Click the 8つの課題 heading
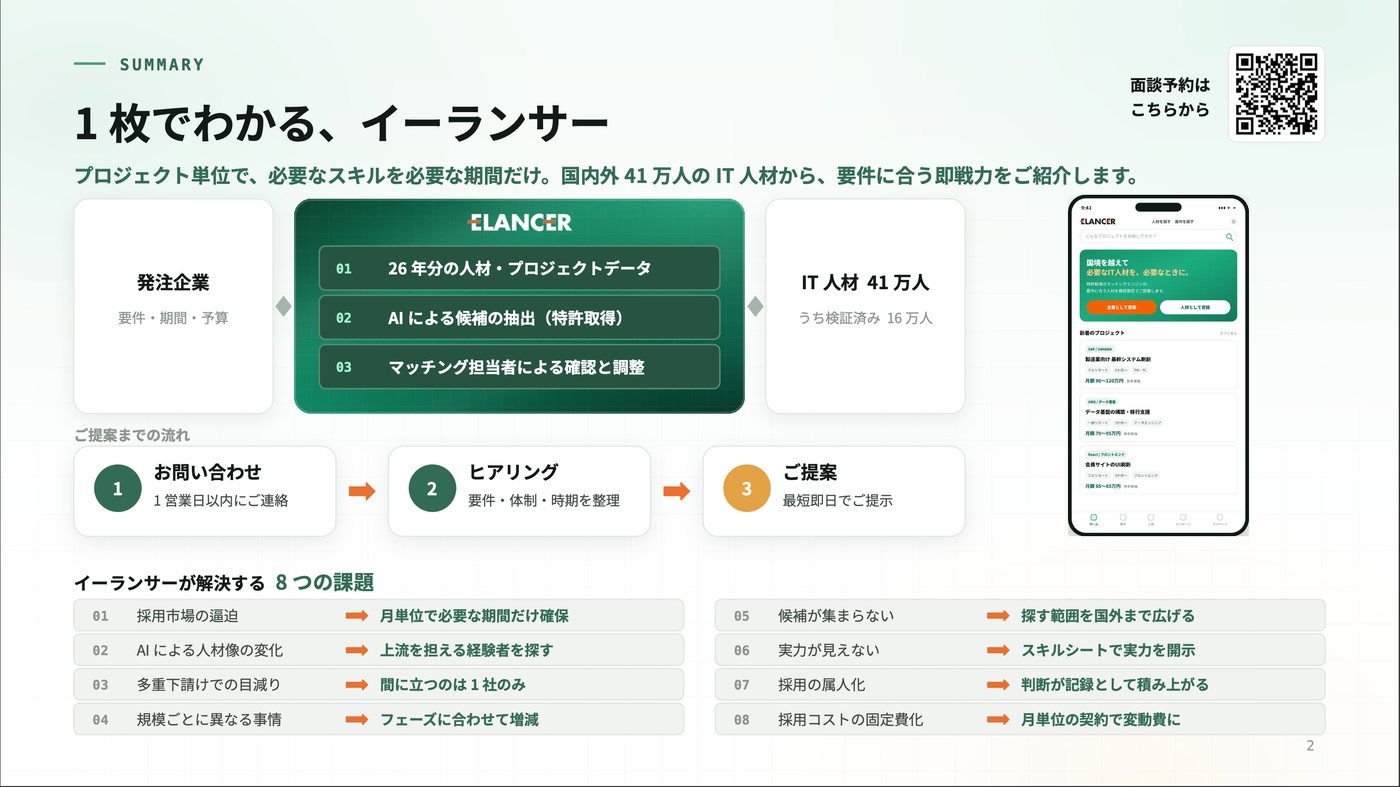The width and height of the screenshot is (1400, 787). tap(325, 582)
